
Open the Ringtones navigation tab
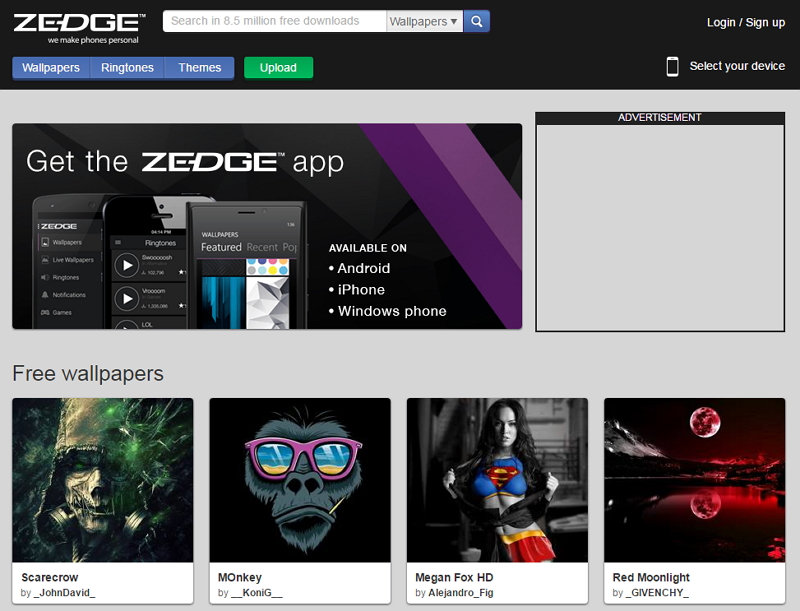(x=127, y=68)
